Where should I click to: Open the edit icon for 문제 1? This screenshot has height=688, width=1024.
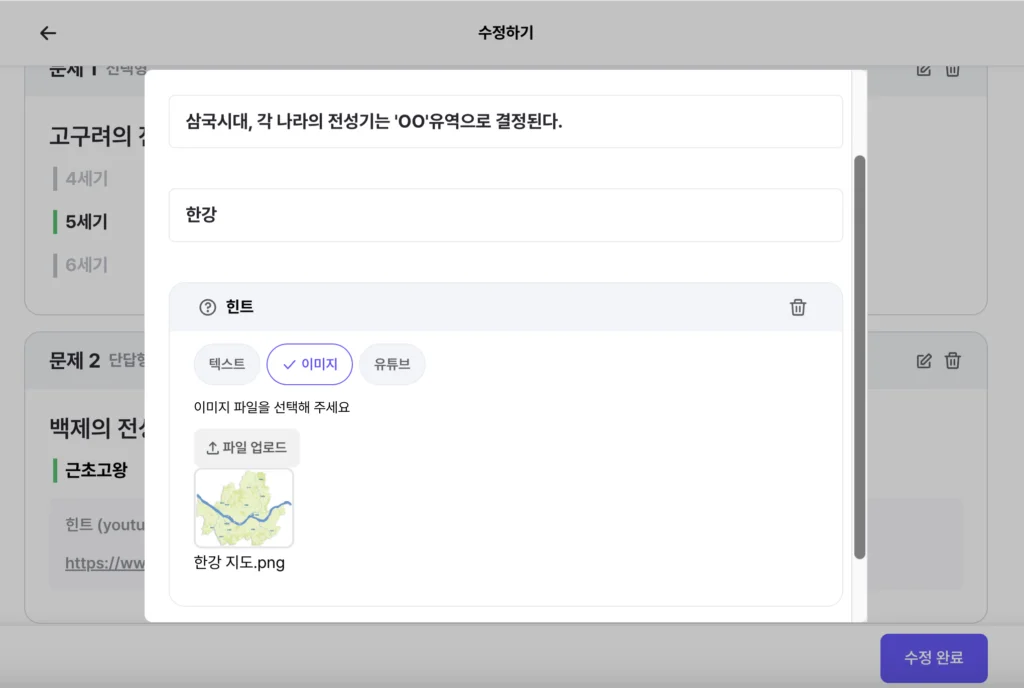922,71
